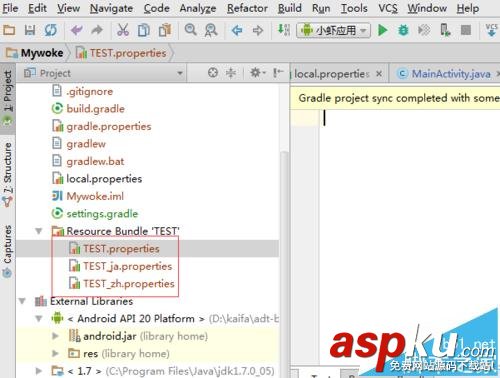Click the Collapse All icon in Project panel
The width and height of the screenshot is (500, 378).
coord(231,72)
